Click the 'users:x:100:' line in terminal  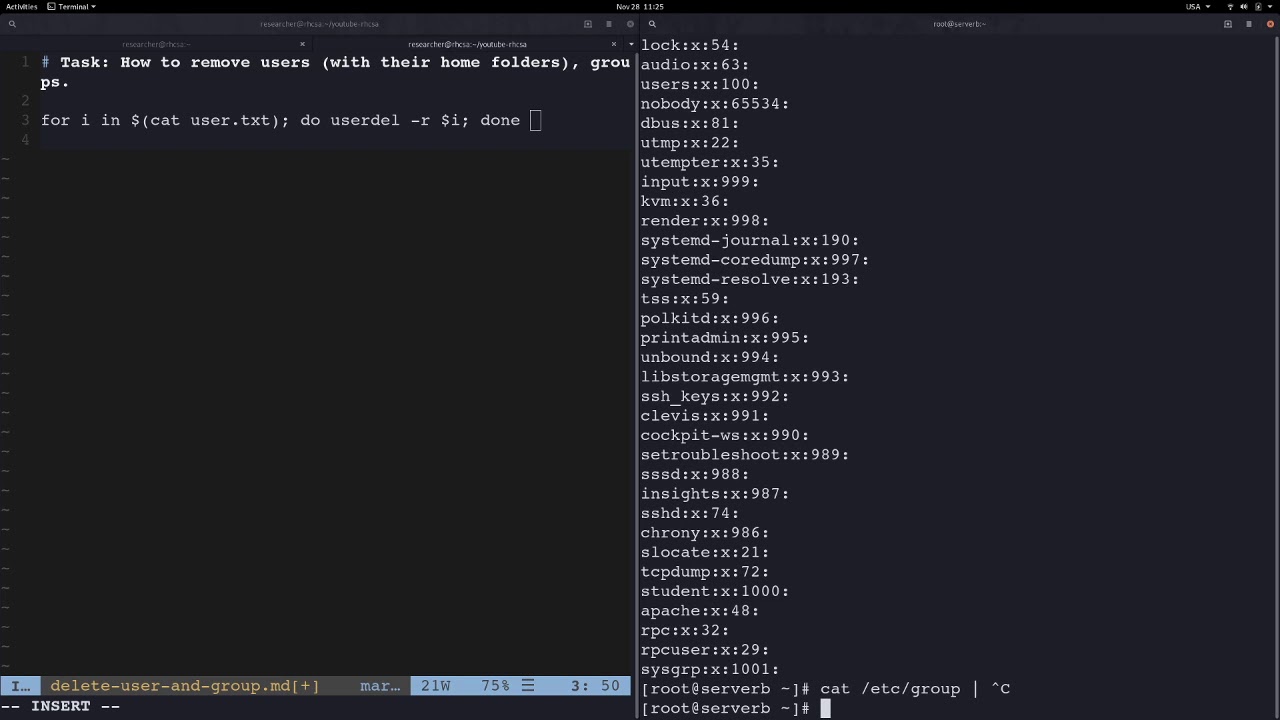click(700, 84)
